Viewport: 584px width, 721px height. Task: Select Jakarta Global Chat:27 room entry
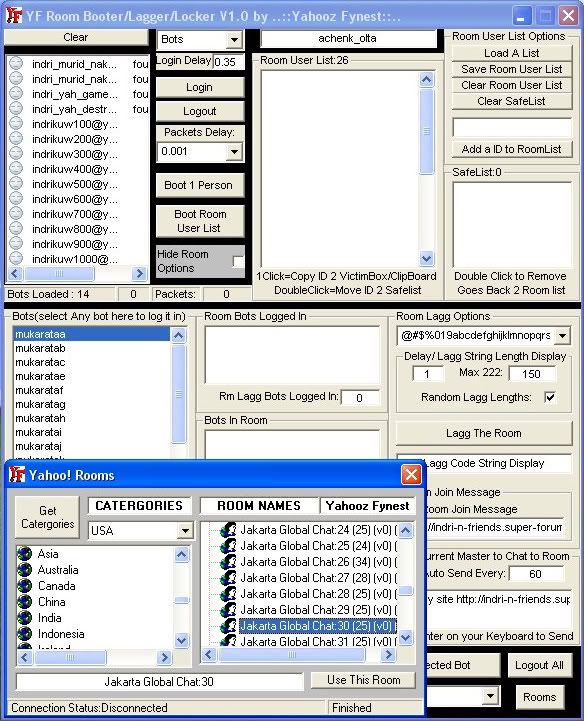[317, 578]
